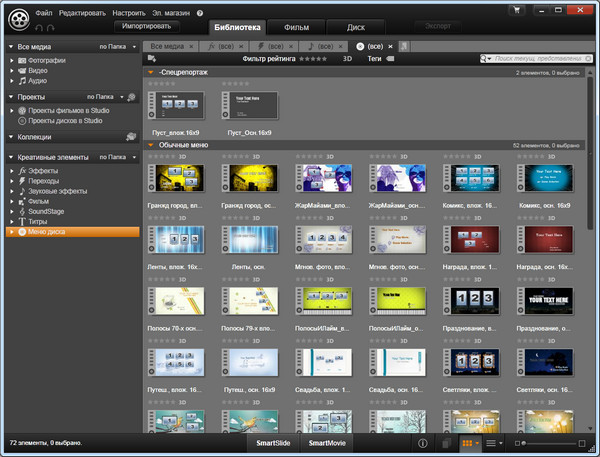Click the Pinnacle Studio film reel logo
The width and height of the screenshot is (600, 457).
tap(17, 17)
